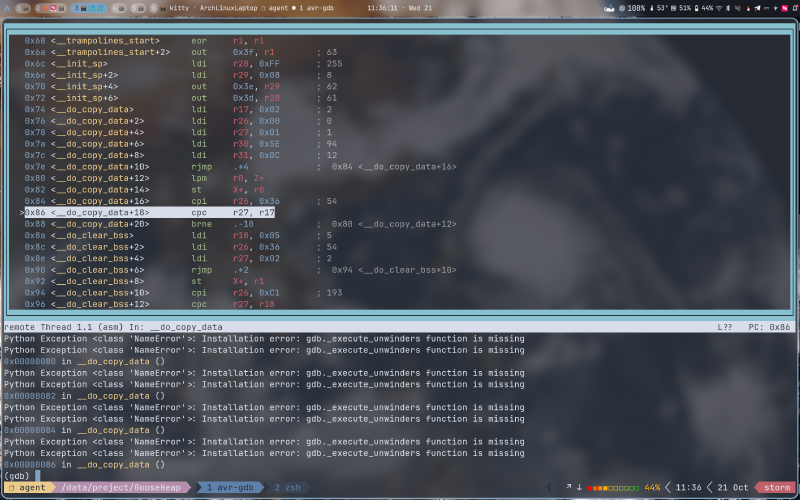Click the 0x96 cpc r27, r18 line
This screenshot has height=500, width=800.
point(149,304)
